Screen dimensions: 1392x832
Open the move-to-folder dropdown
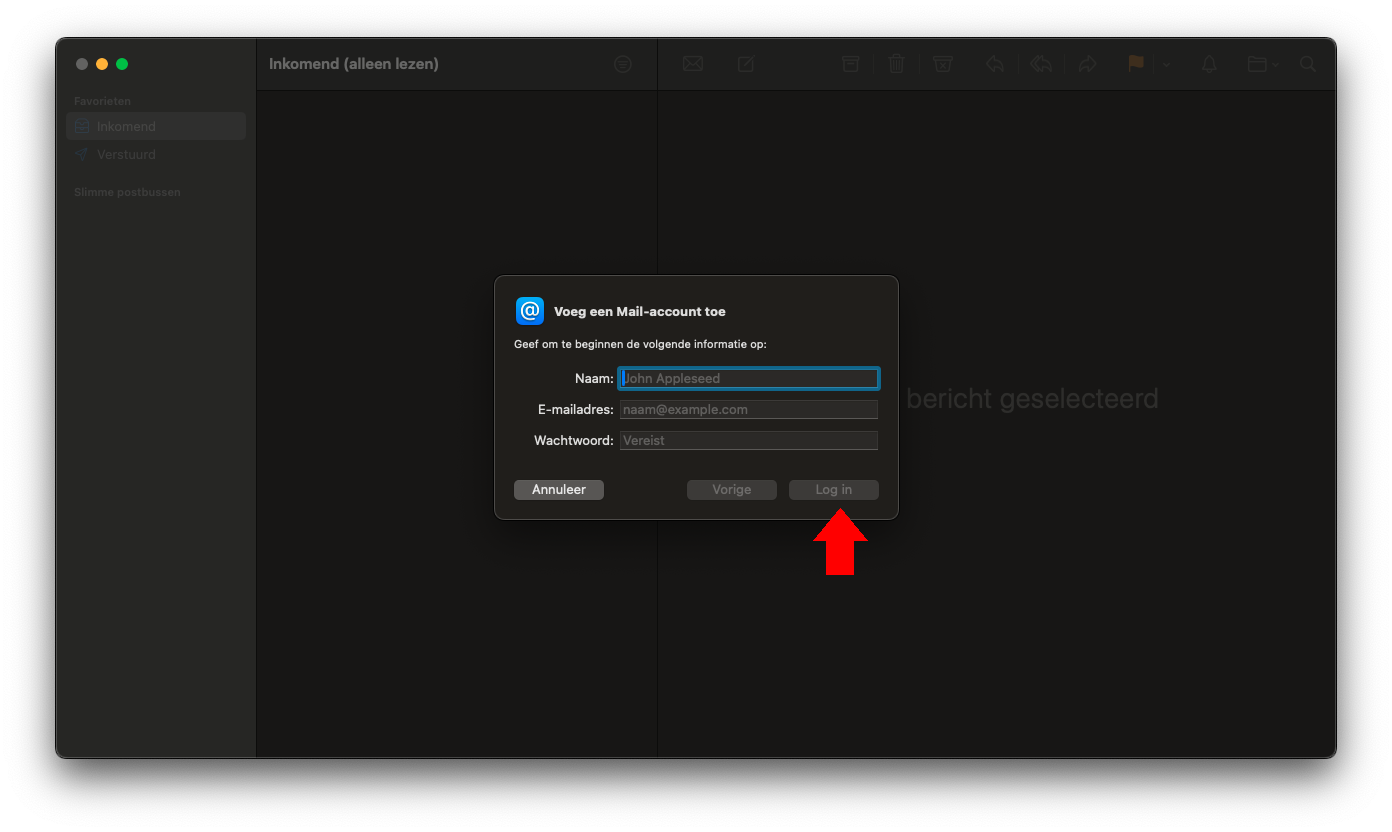1261,63
